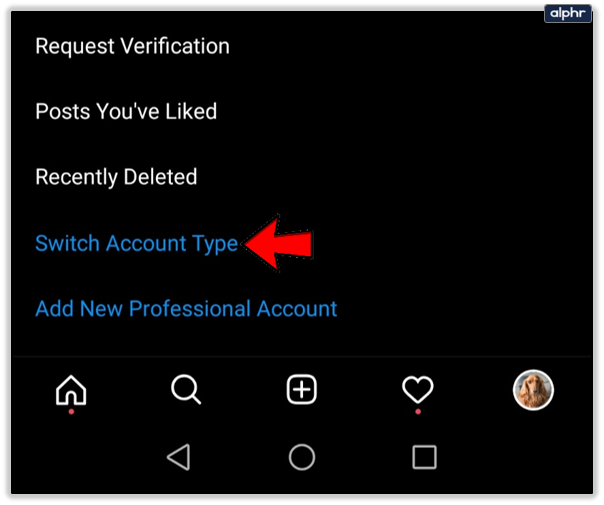Tap the New Post plus icon
604x505 pixels.
(302, 389)
